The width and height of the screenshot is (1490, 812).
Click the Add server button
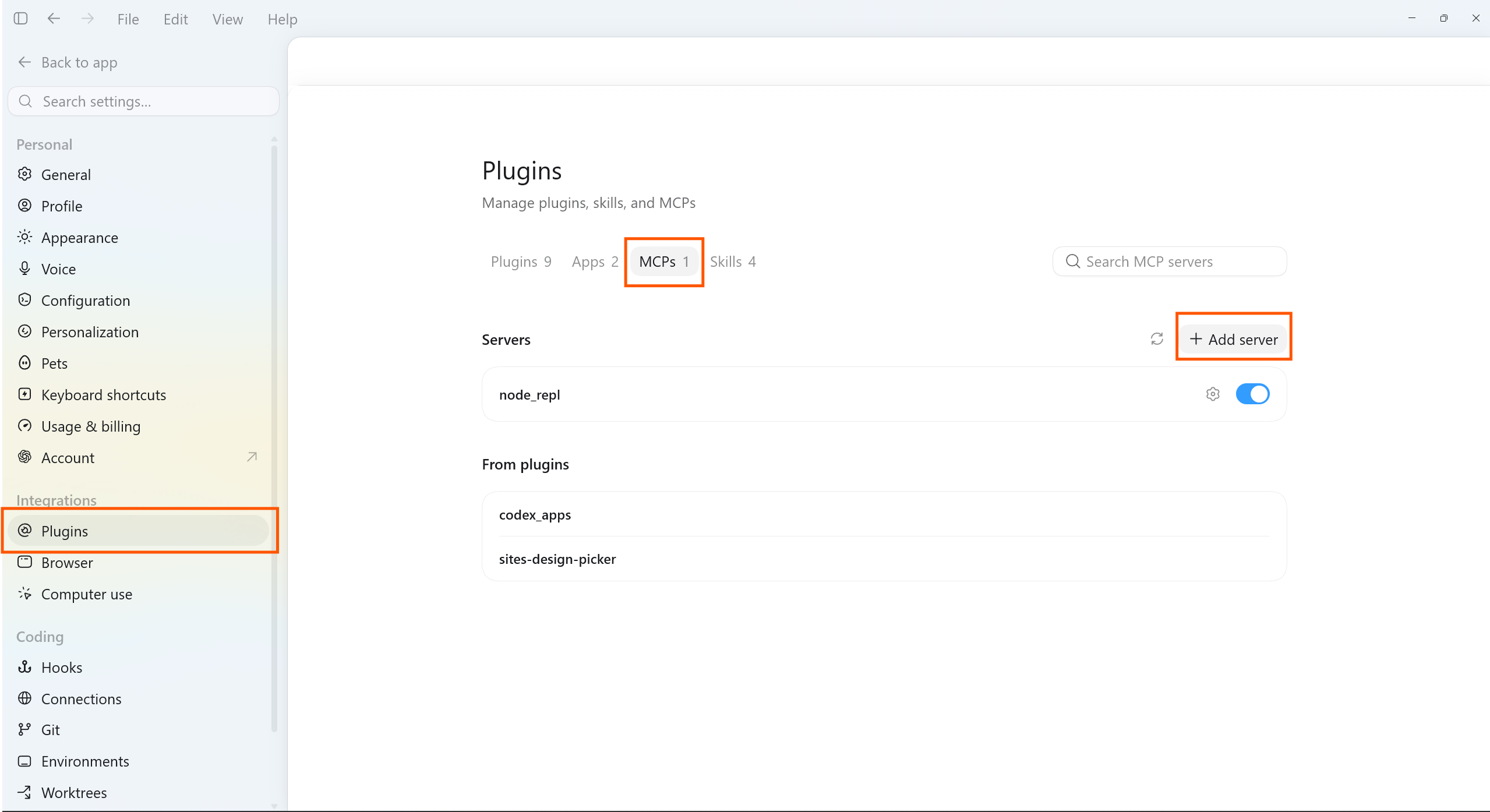point(1234,339)
